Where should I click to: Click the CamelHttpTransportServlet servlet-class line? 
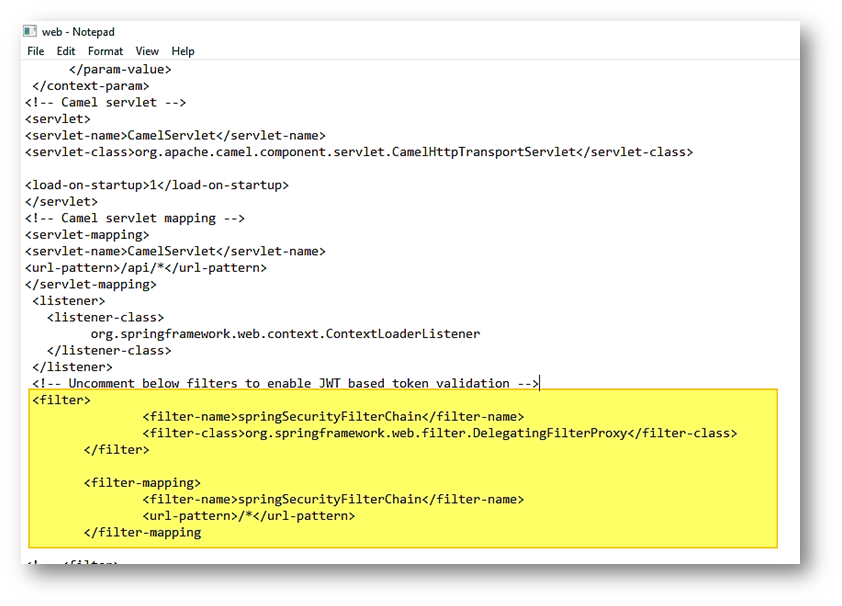(x=358, y=152)
